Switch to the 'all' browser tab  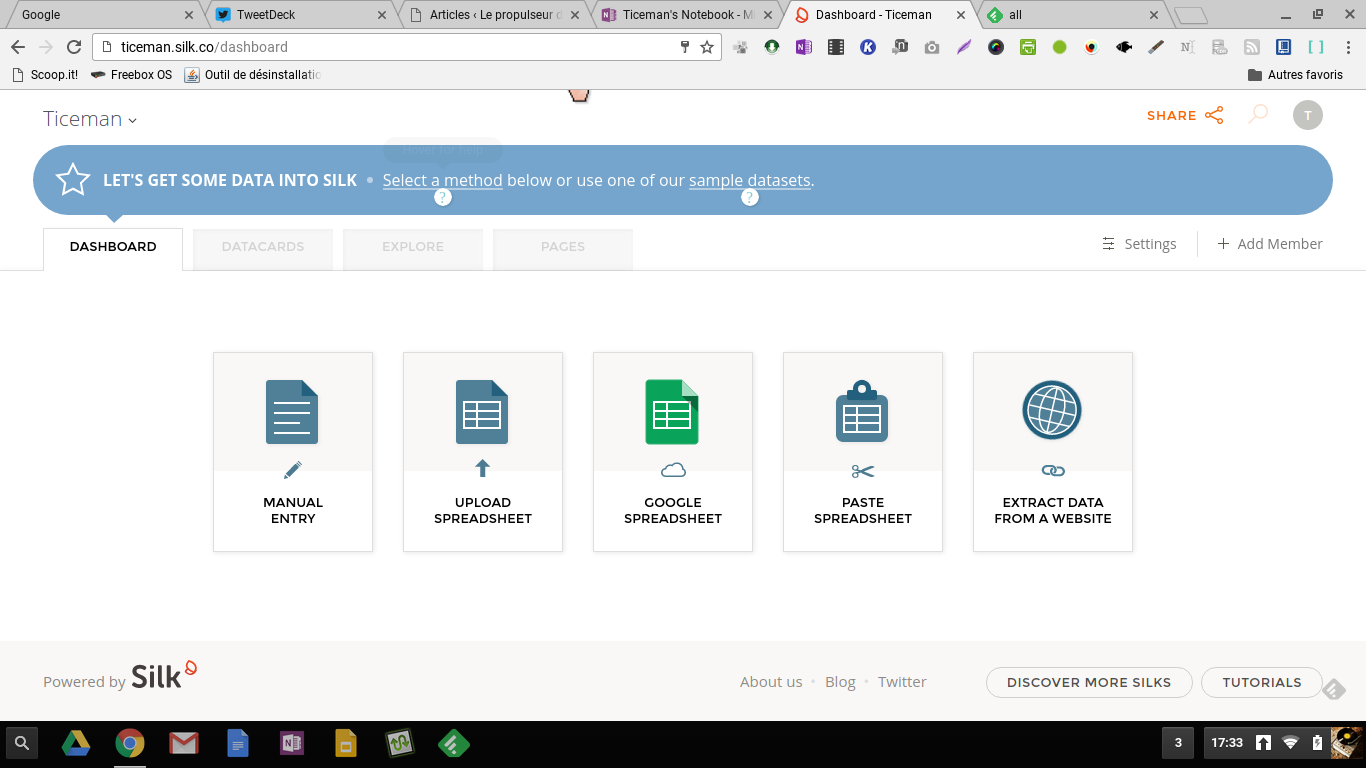1072,15
